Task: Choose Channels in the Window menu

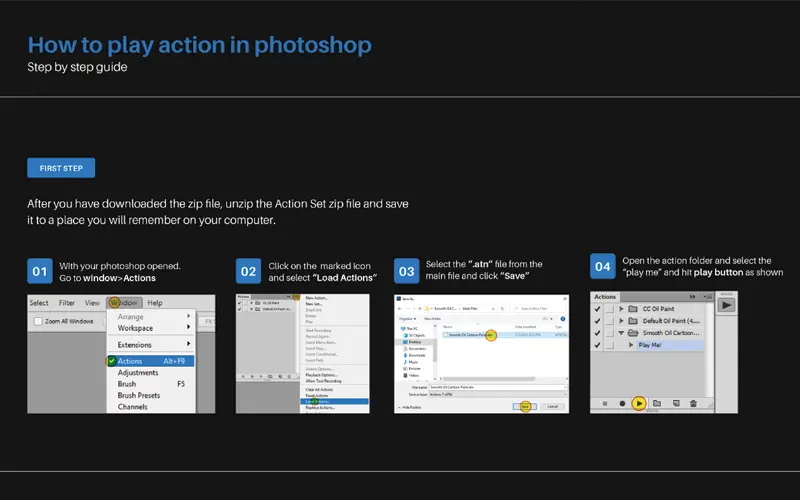Action: 133,407
